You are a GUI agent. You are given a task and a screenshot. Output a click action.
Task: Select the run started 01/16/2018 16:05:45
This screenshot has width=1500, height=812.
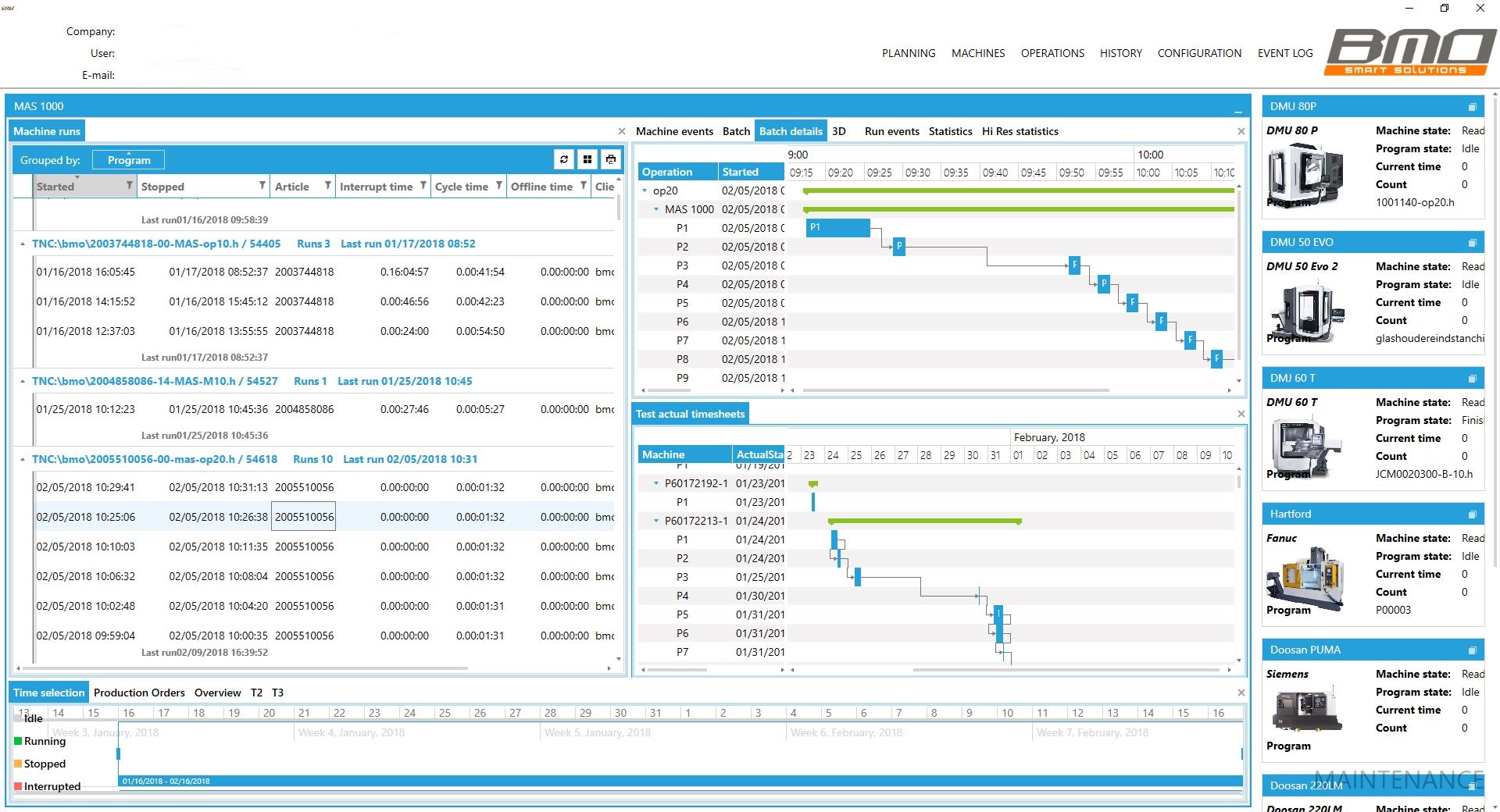324,272
